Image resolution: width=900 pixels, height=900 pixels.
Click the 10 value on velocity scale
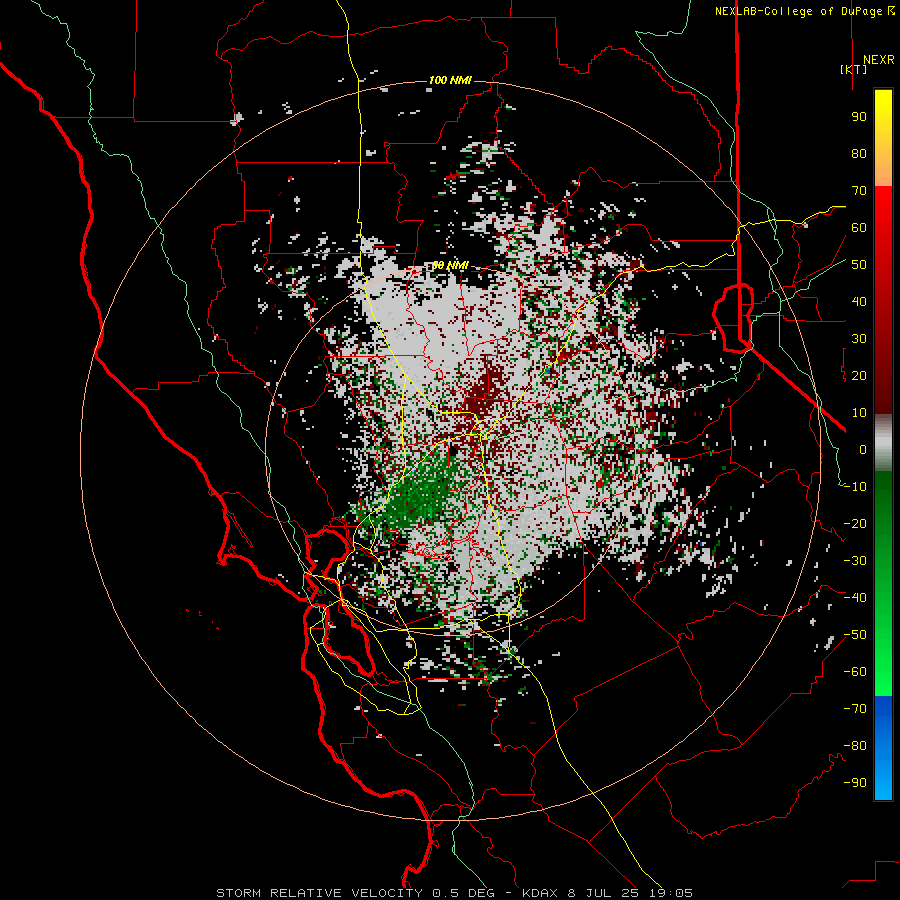click(859, 413)
